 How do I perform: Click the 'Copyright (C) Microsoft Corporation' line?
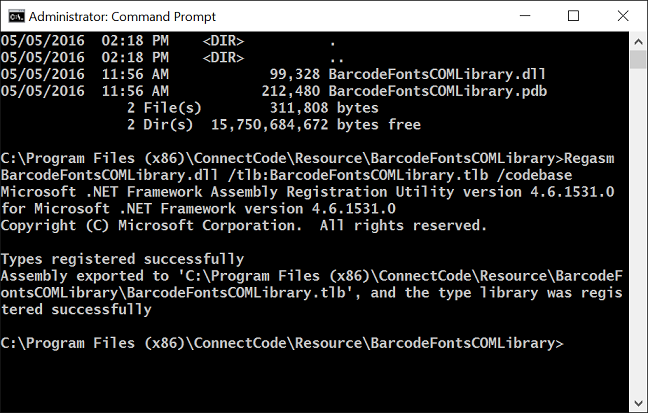[152, 226]
